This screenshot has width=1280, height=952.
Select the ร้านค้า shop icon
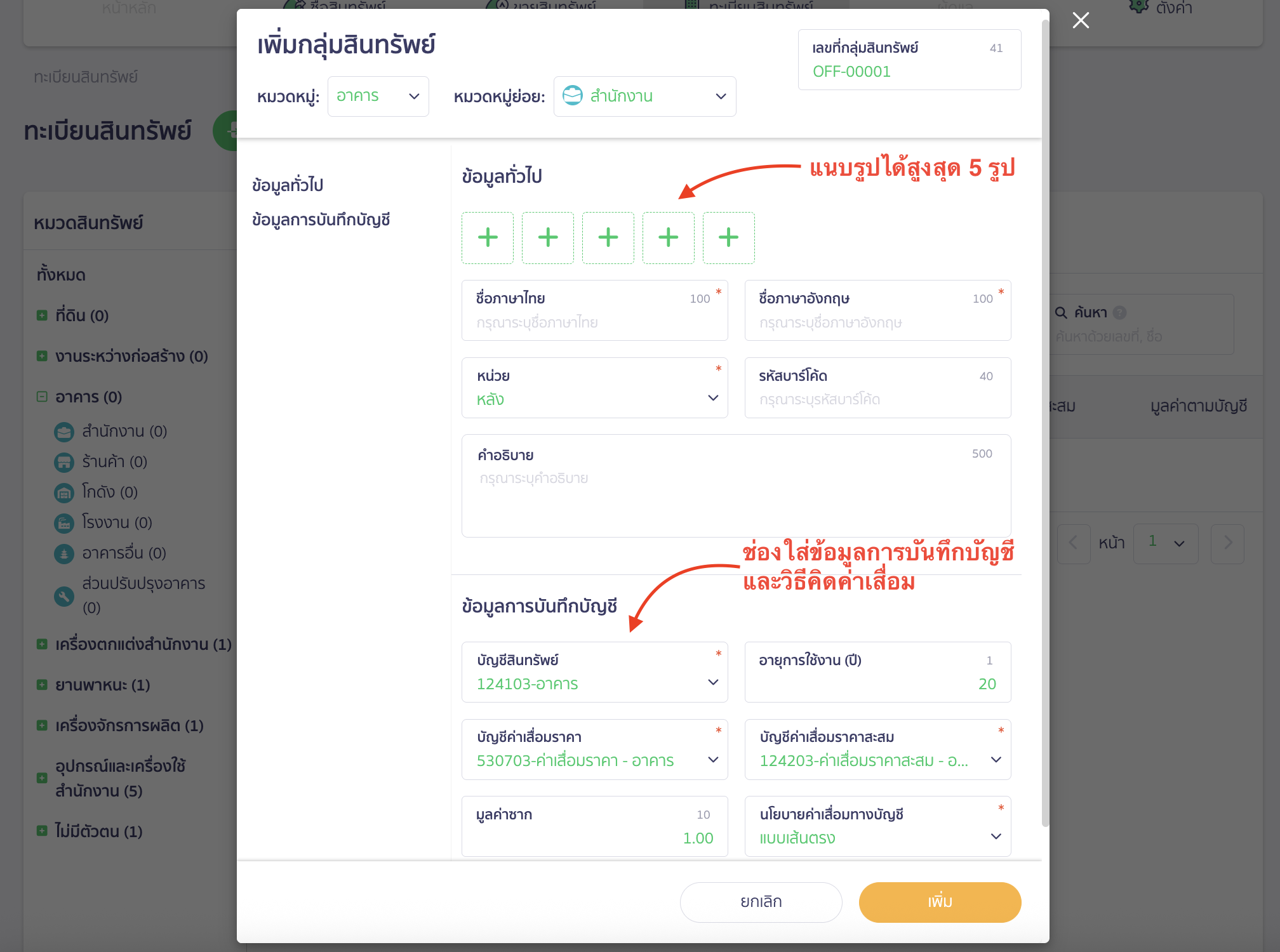[64, 462]
